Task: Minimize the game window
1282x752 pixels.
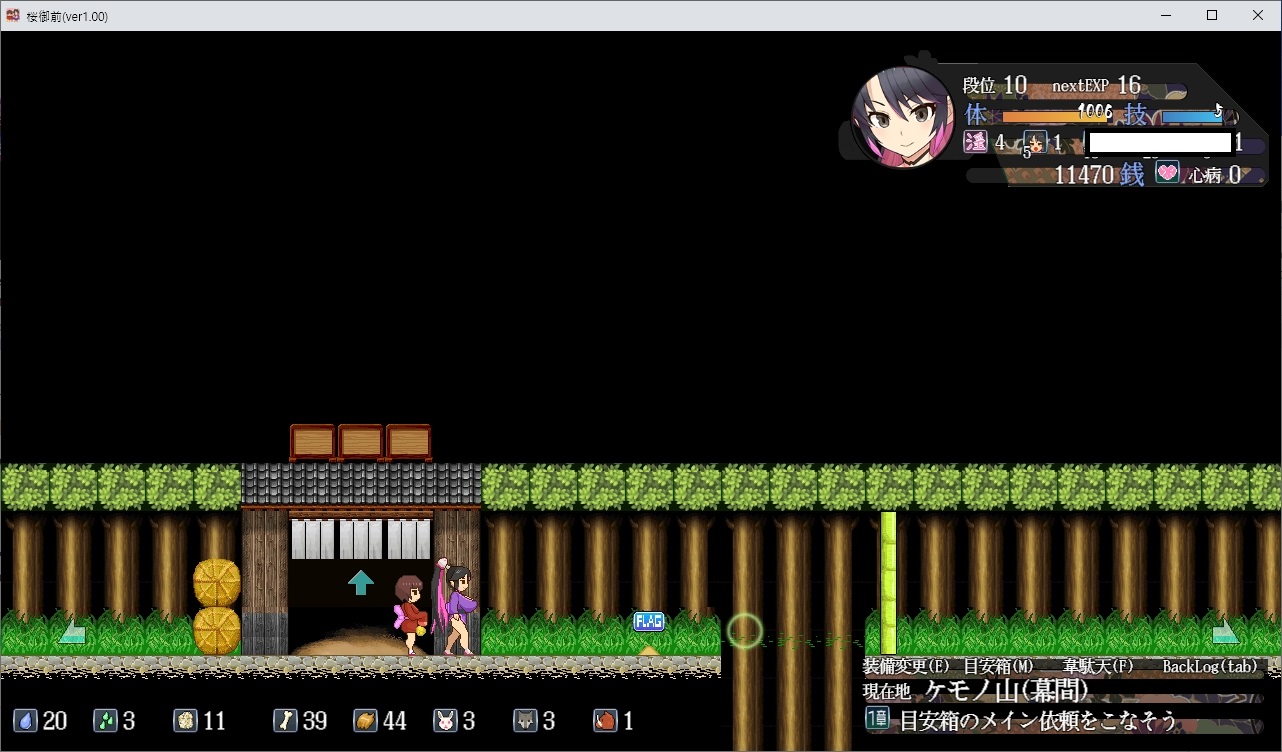Action: pos(1166,15)
